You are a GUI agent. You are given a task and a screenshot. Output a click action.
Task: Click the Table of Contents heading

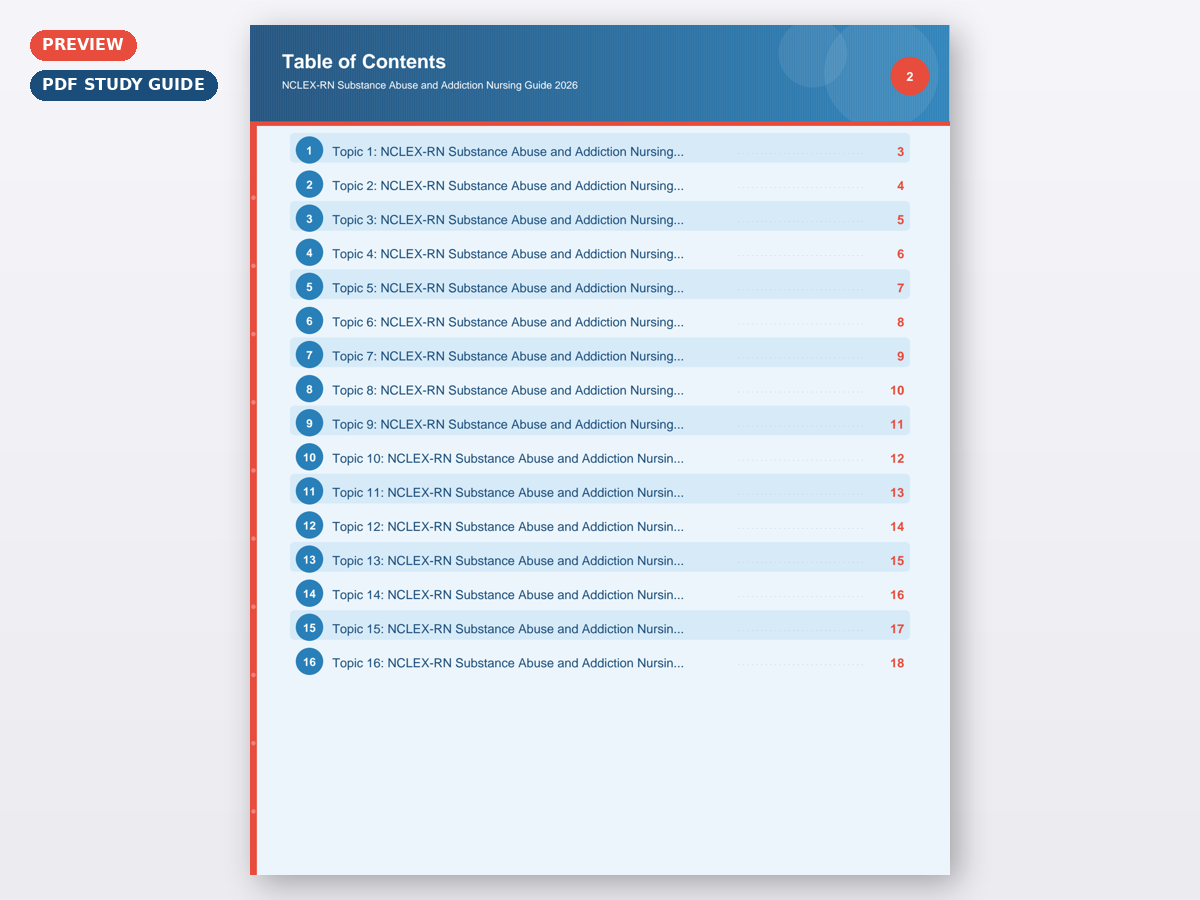[364, 62]
